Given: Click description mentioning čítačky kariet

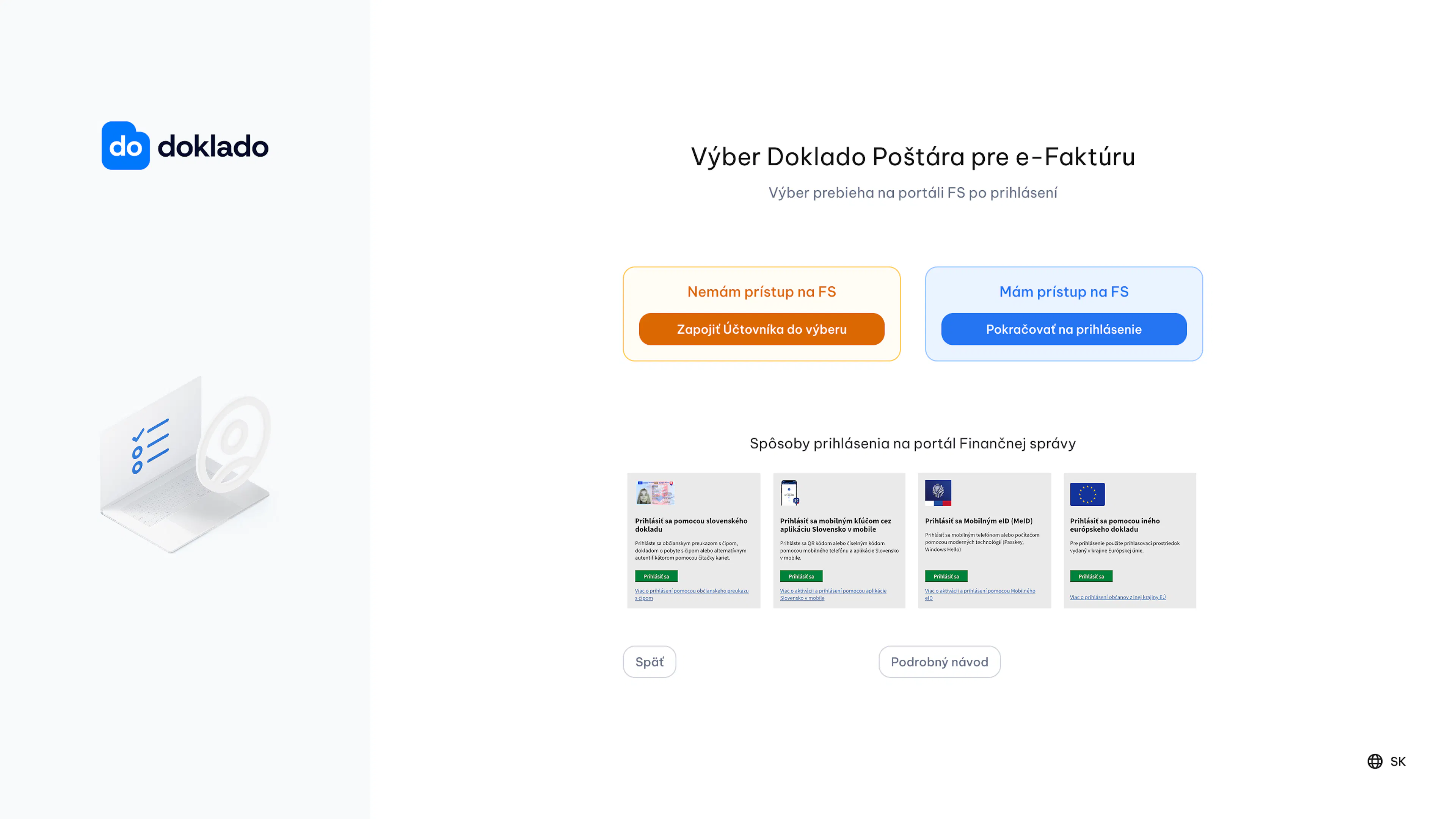Looking at the screenshot, I should (x=691, y=551).
